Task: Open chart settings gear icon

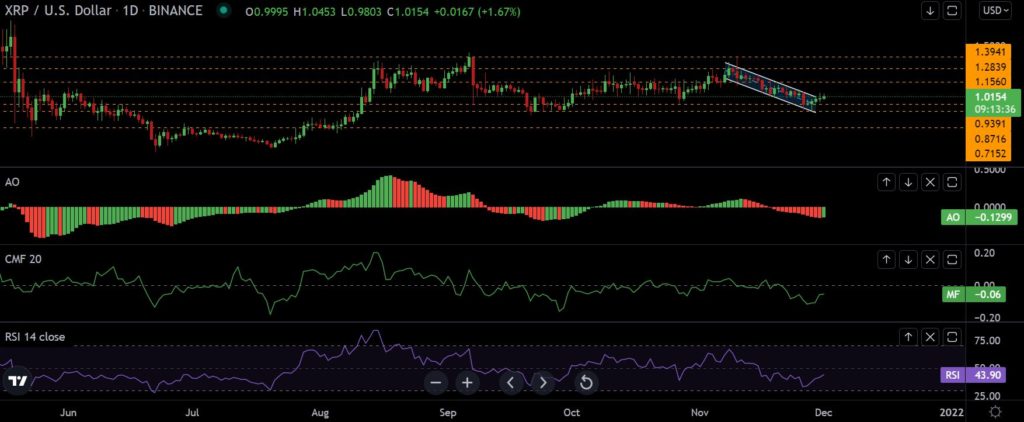Action: (995, 412)
